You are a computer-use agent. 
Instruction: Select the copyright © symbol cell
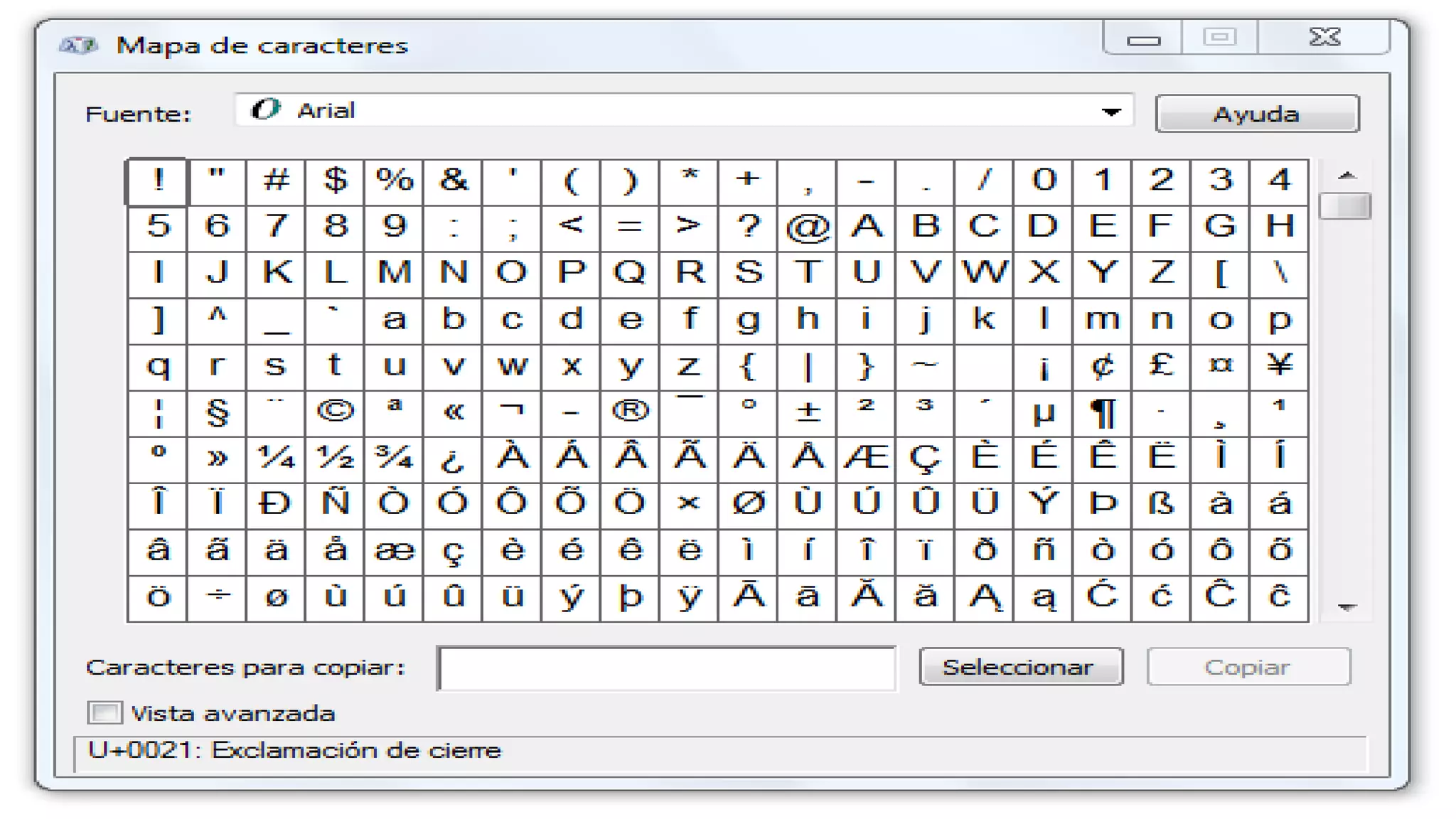(x=335, y=412)
